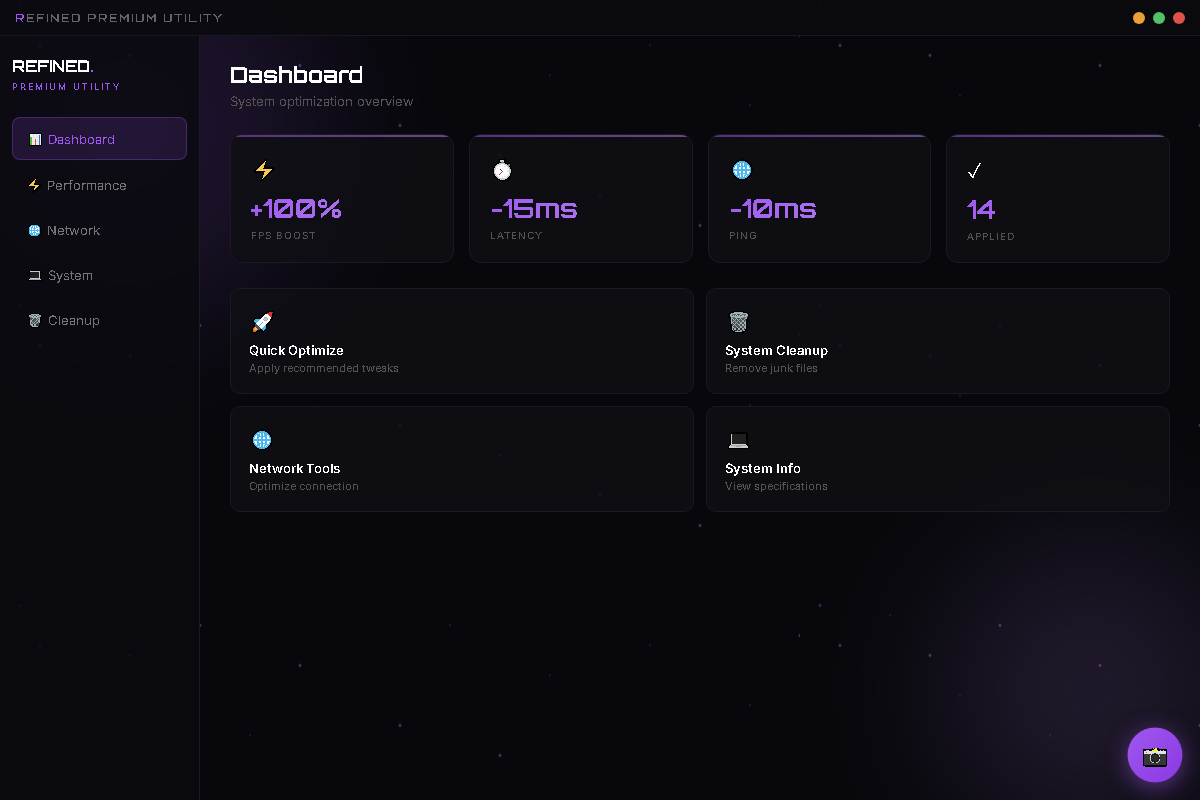Click the trash bin icon on System Cleanup
Screen dimensions: 1200x800
pos(738,322)
